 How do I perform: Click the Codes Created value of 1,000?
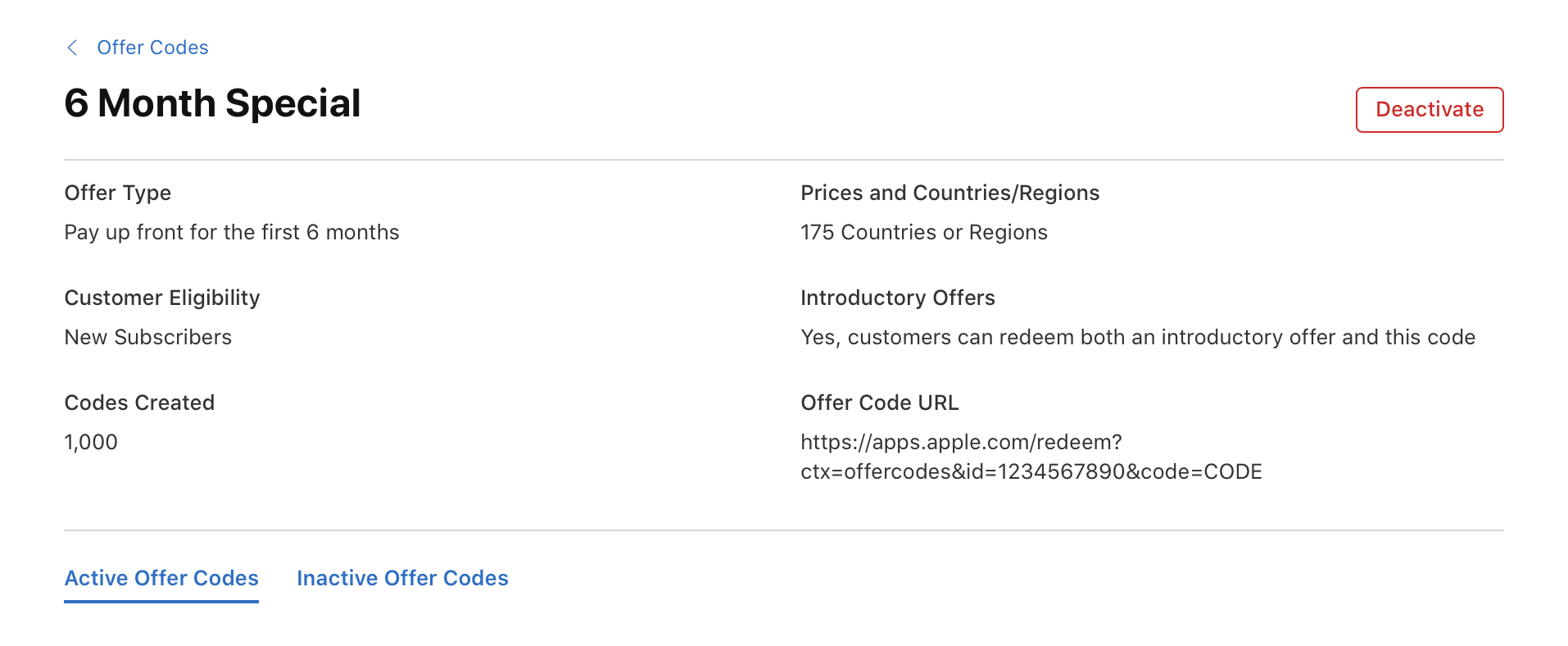click(x=91, y=442)
